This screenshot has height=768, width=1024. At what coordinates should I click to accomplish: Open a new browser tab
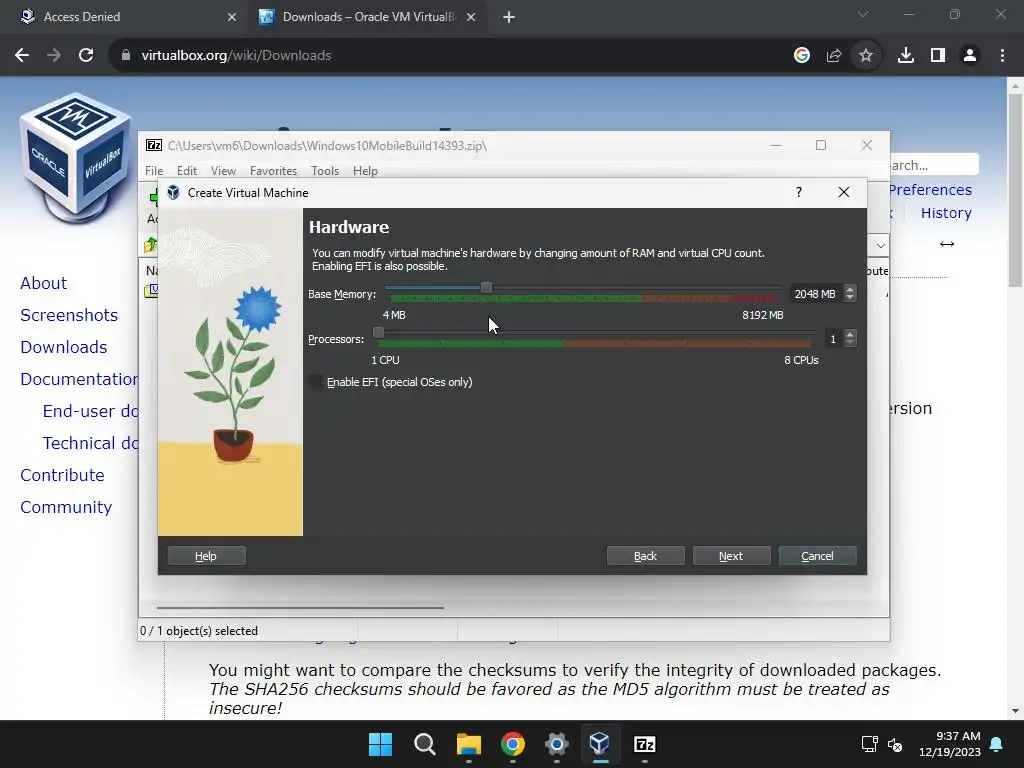[x=509, y=17]
